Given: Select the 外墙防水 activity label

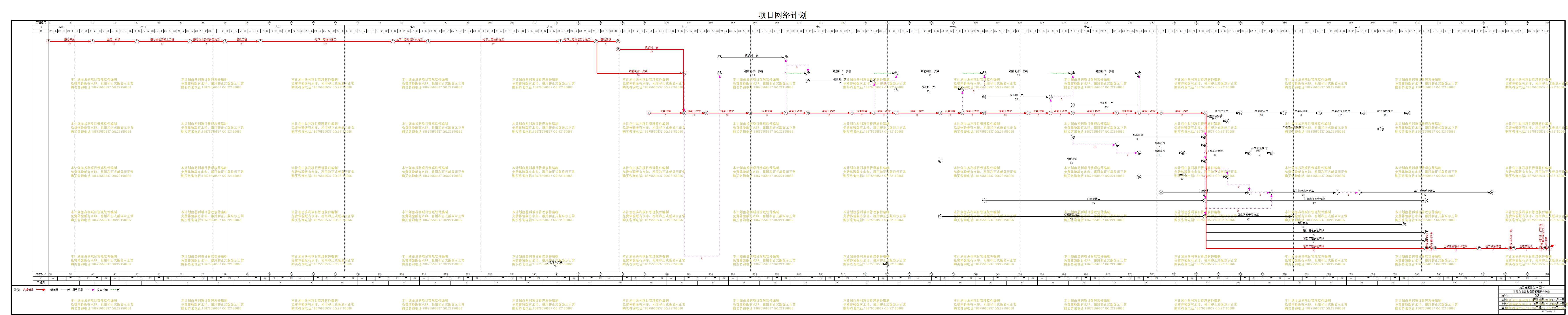Looking at the screenshot, I should (x=1160, y=143).
